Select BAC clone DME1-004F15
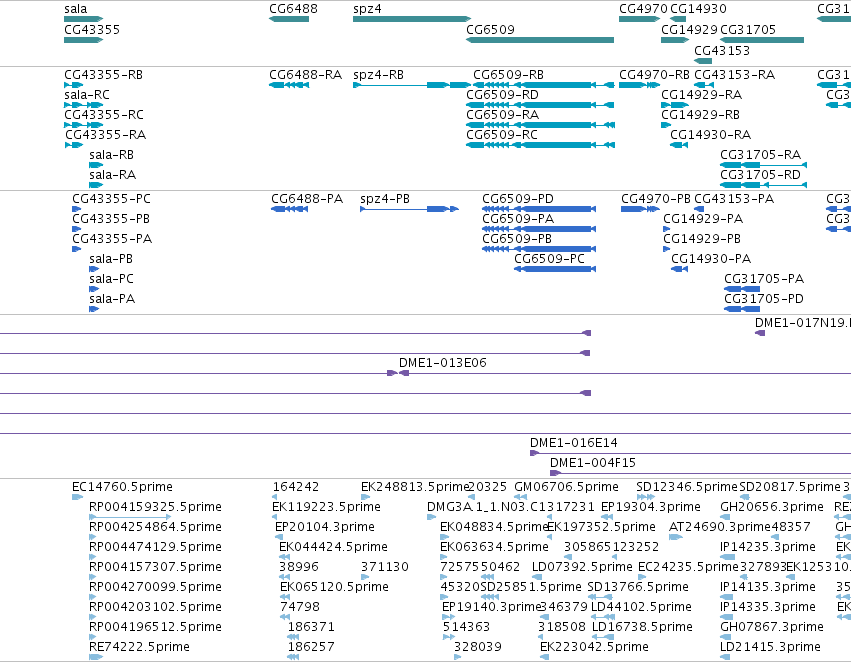851x662 pixels. pos(593,463)
